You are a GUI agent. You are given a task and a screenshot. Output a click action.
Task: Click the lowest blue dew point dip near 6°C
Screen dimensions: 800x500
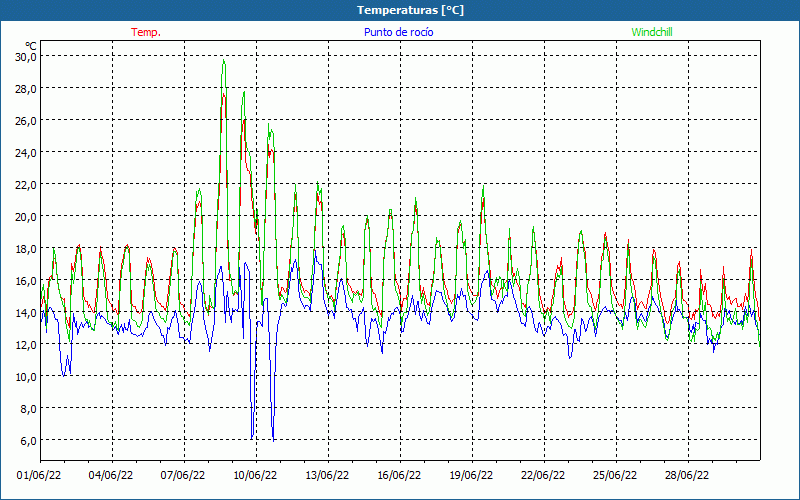click(x=273, y=440)
